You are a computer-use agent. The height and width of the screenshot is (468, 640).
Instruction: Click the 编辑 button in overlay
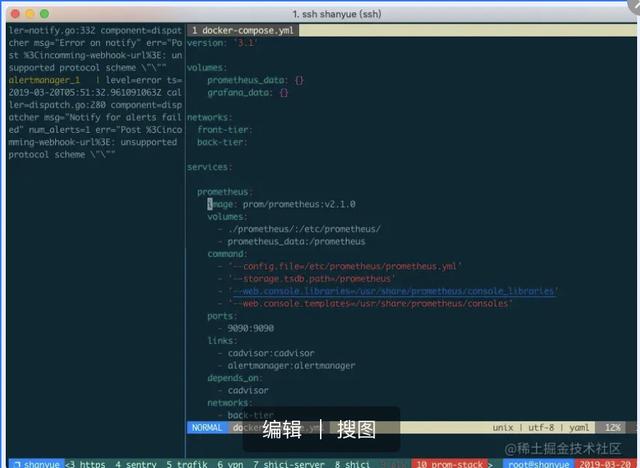pyautogui.click(x=282, y=430)
